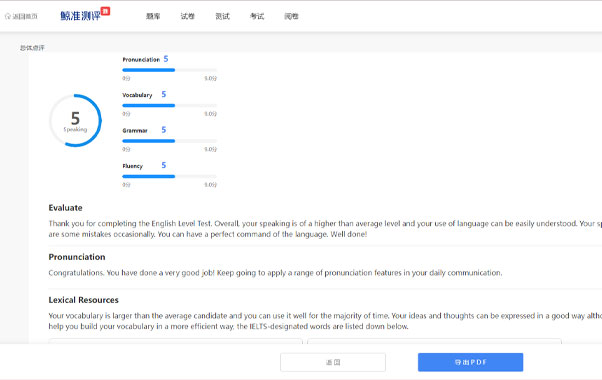Click the Fluency score progress bar

[x=169, y=176]
